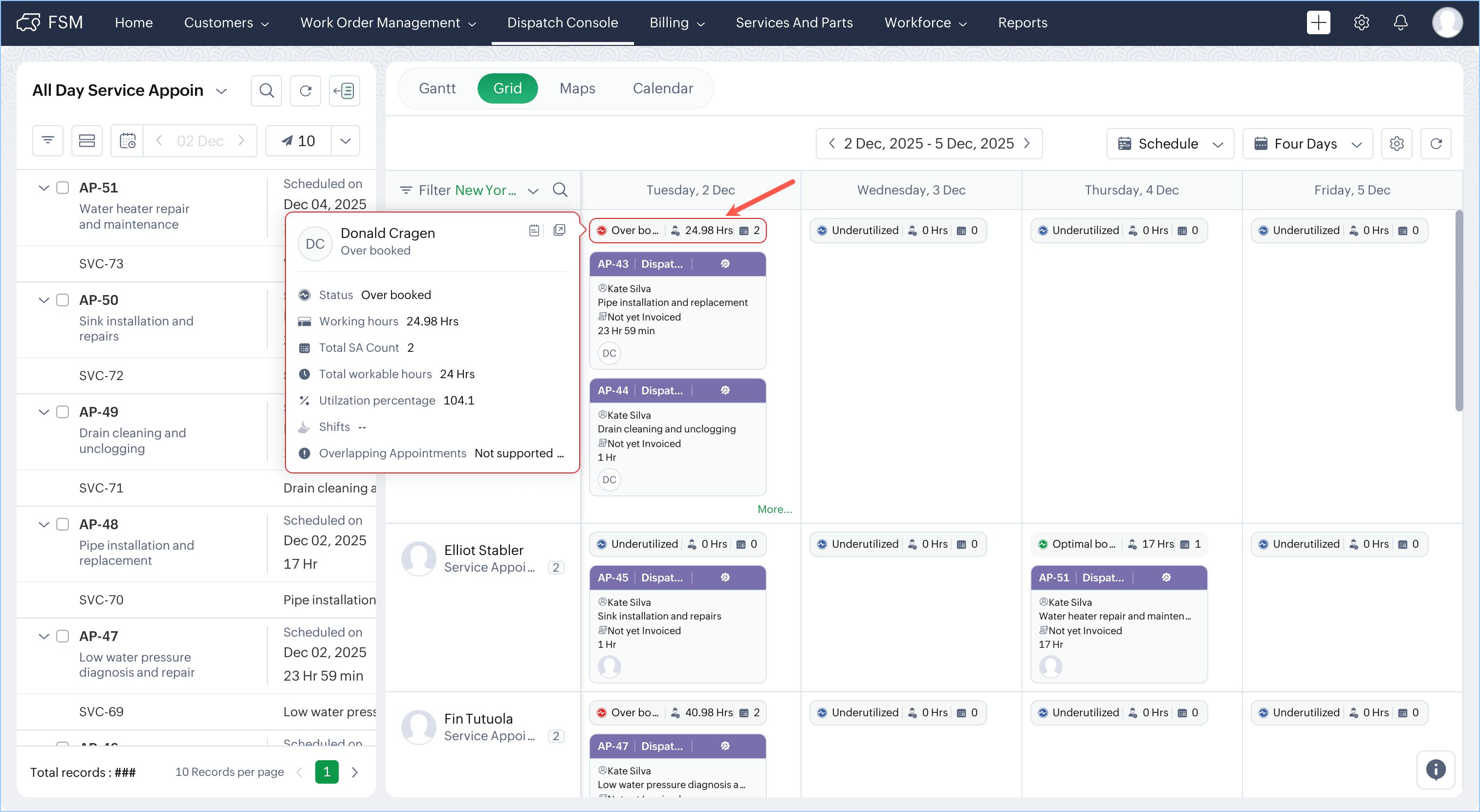
Task: Collapse the AP-50 row expander
Action: [44, 300]
